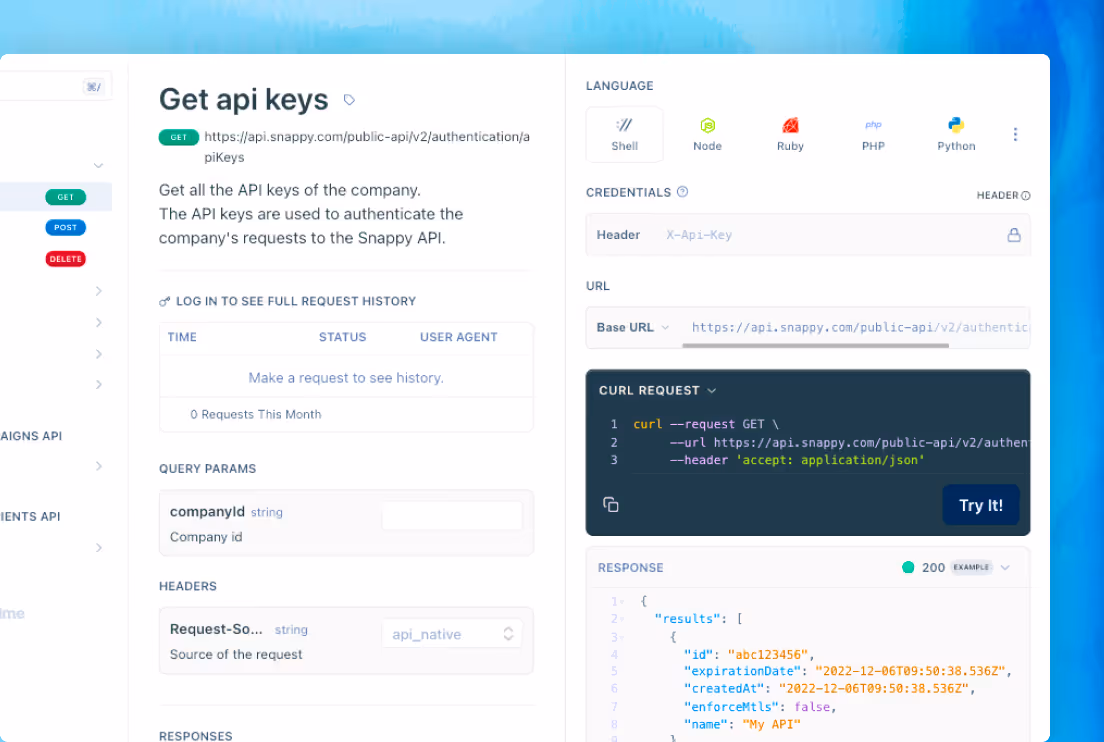Click the URL field horizontal scrollbar
Image resolution: width=1104 pixels, height=742 pixels.
click(x=815, y=345)
